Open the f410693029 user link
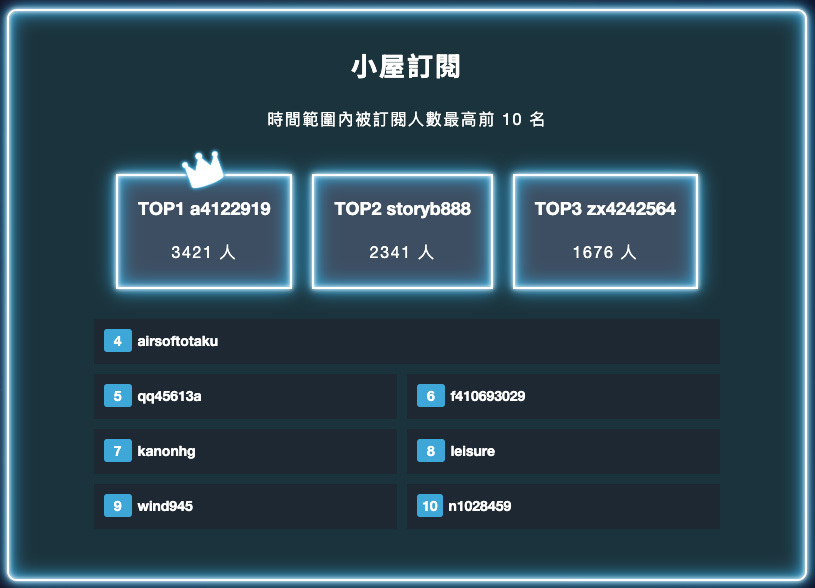The width and height of the screenshot is (815, 588). click(x=488, y=396)
